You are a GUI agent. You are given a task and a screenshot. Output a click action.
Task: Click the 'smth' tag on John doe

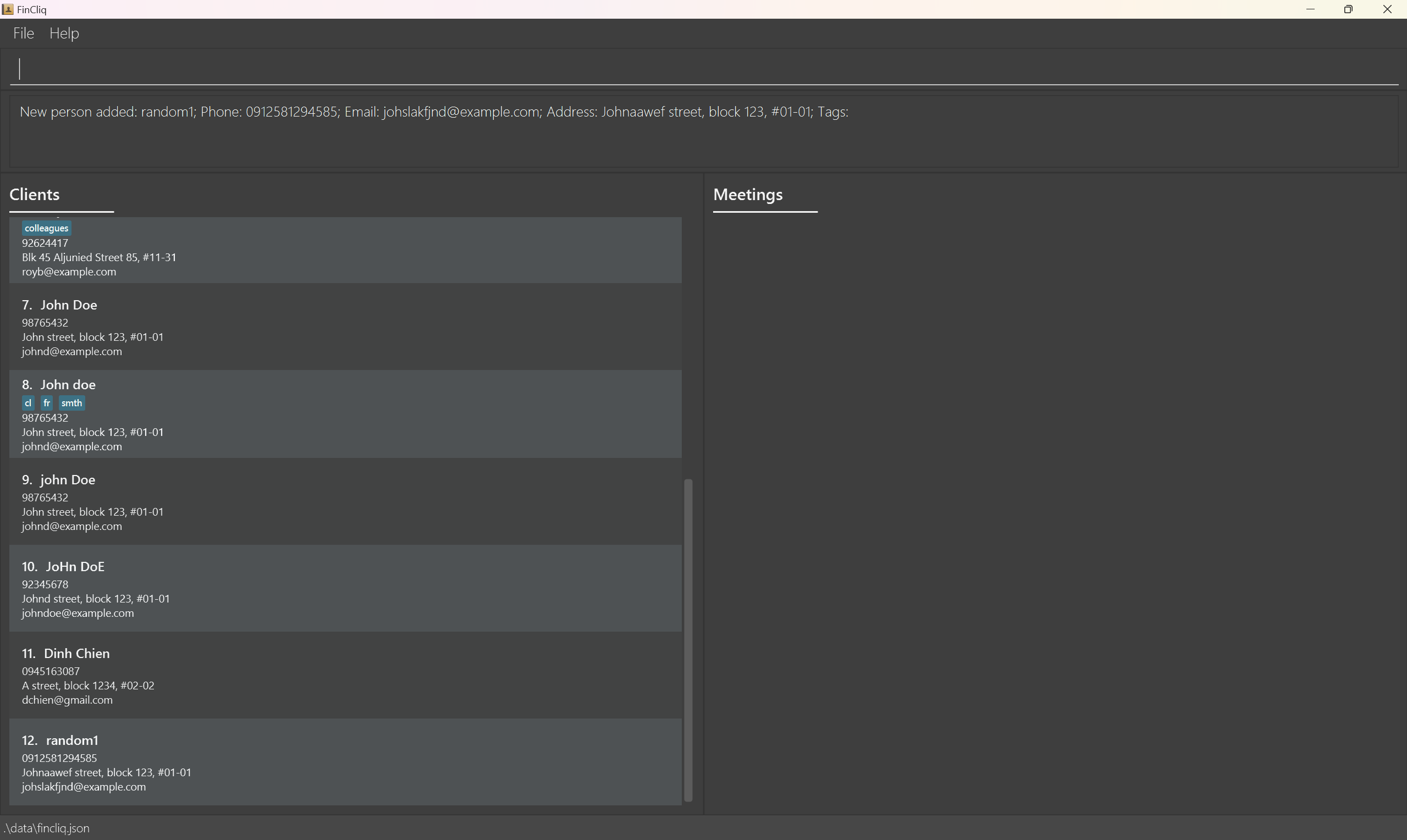click(72, 403)
